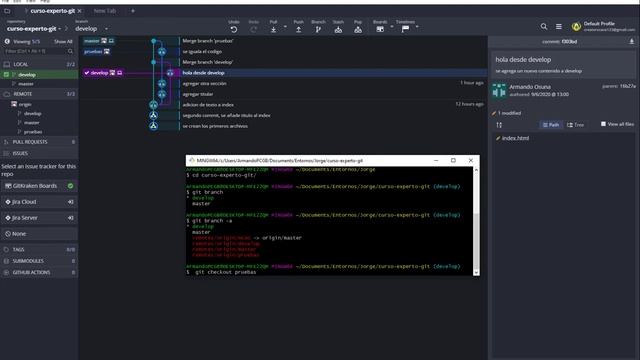Click the folder icon left of tabs
The height and width of the screenshot is (360, 640).
(x=7, y=11)
